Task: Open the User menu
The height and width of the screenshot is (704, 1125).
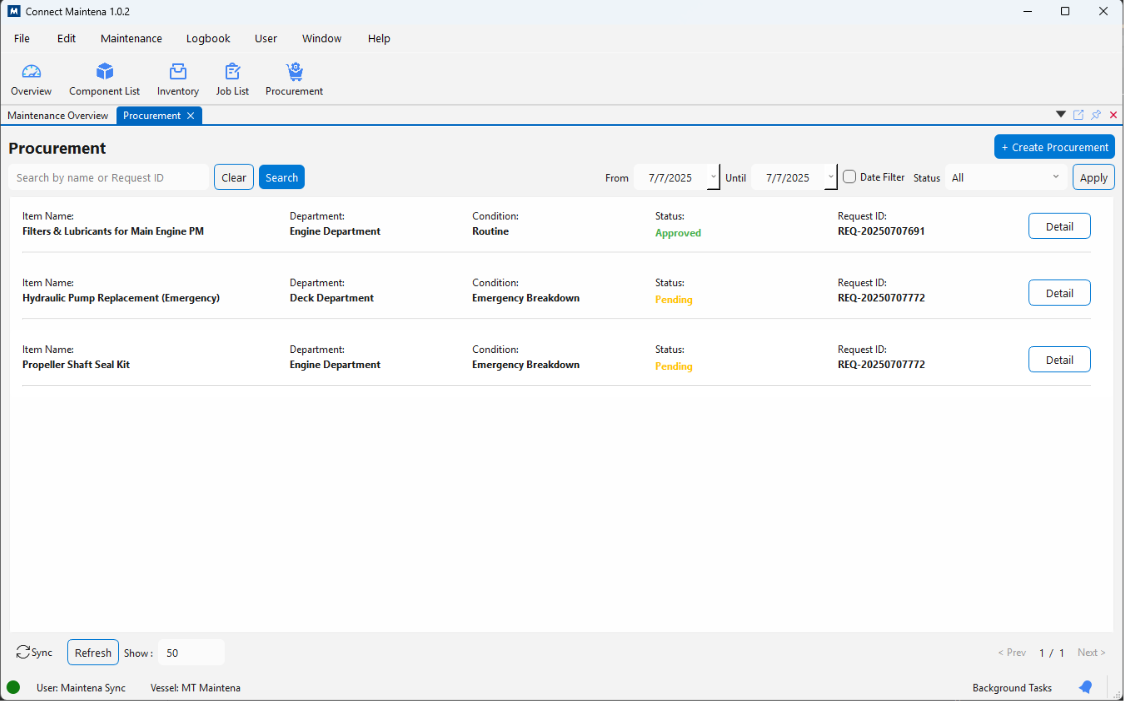Action: click(x=265, y=39)
